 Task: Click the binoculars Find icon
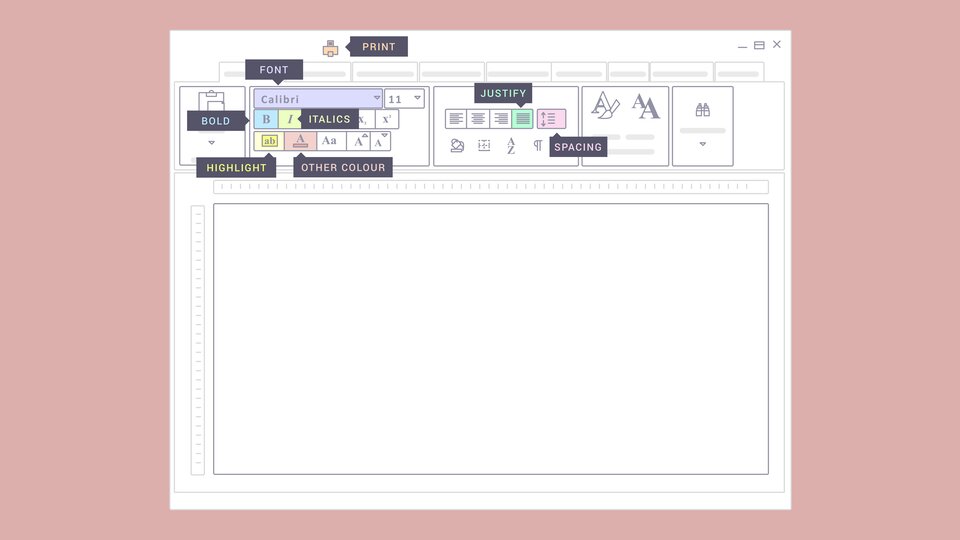pos(702,110)
